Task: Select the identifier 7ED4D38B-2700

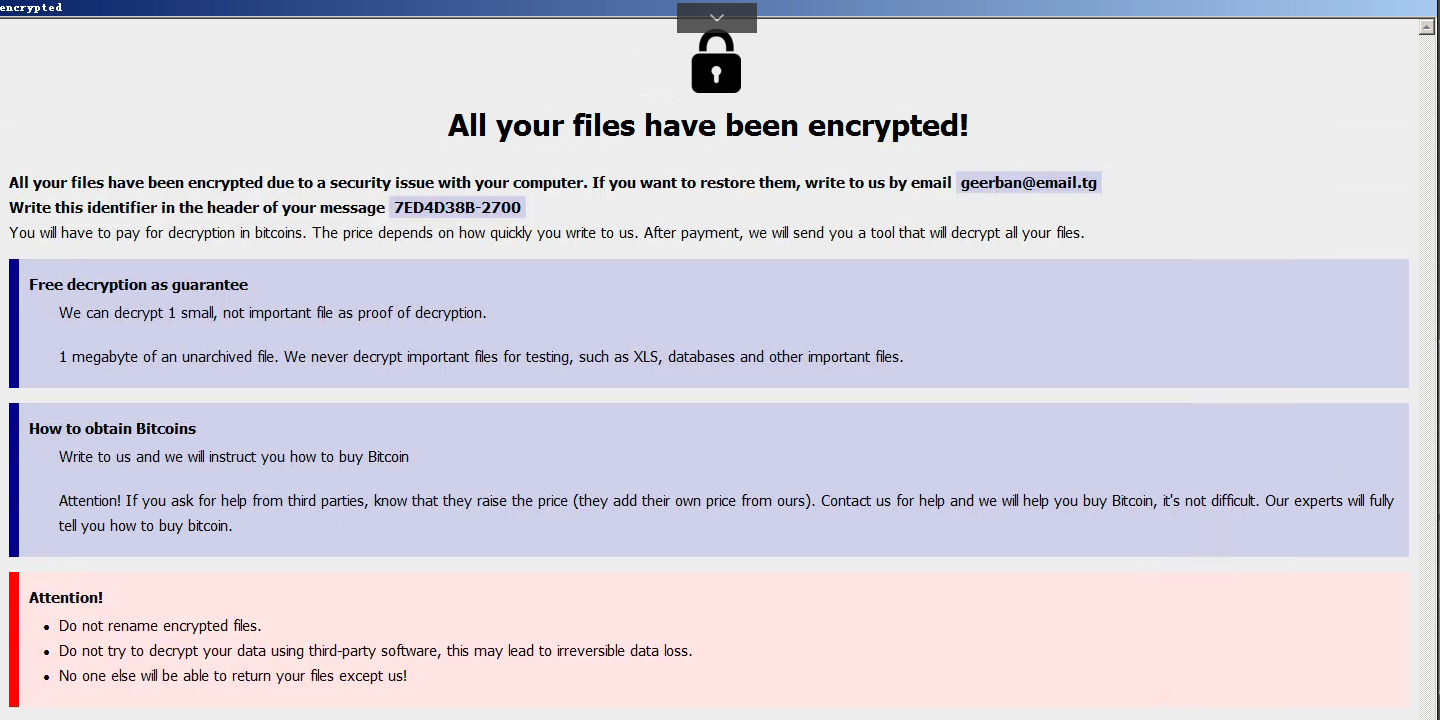Action: [x=457, y=207]
